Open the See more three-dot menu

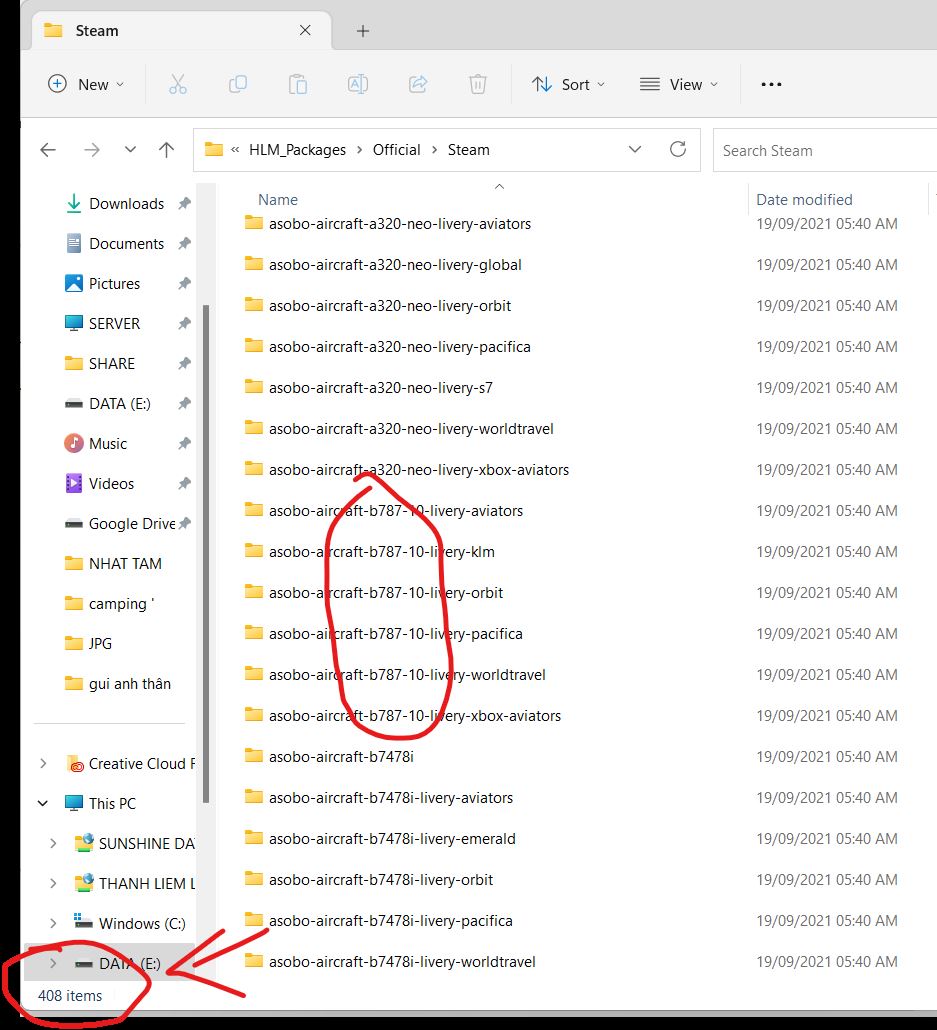click(771, 85)
